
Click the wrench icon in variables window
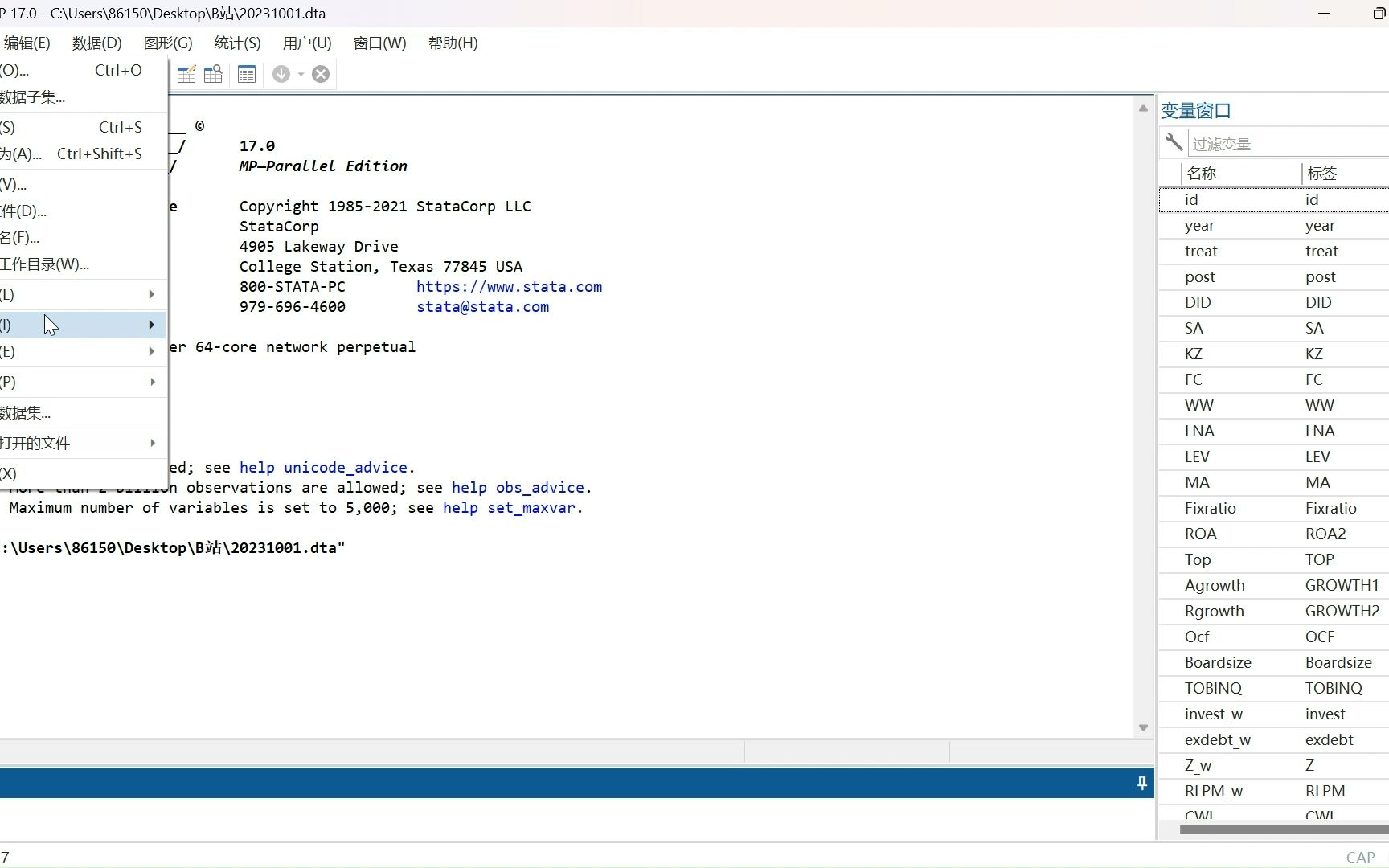(1174, 142)
